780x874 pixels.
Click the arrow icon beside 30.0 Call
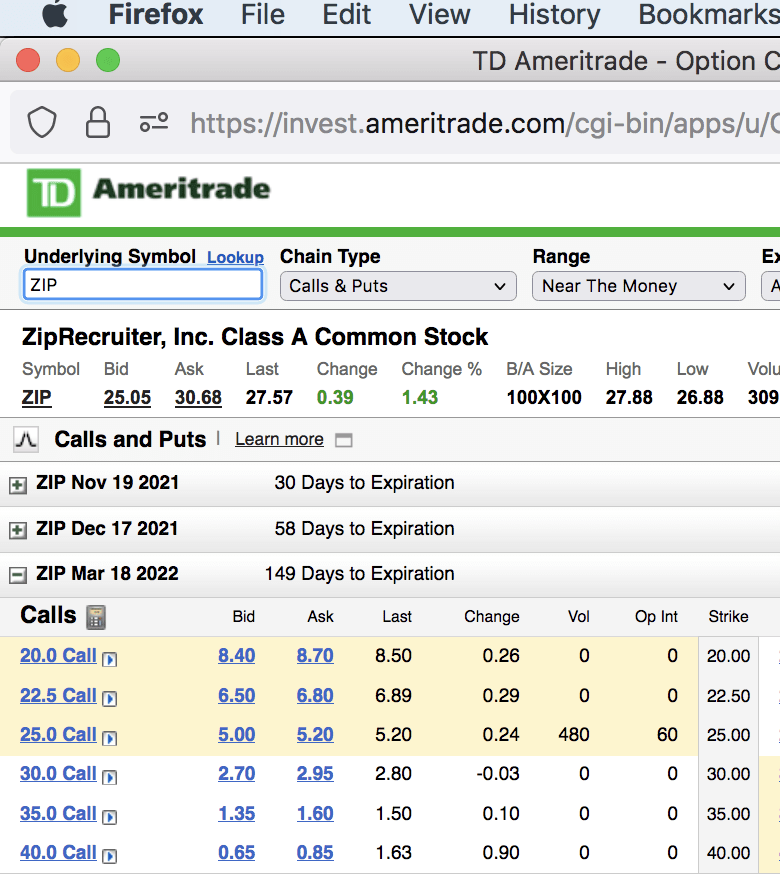click(x=110, y=777)
